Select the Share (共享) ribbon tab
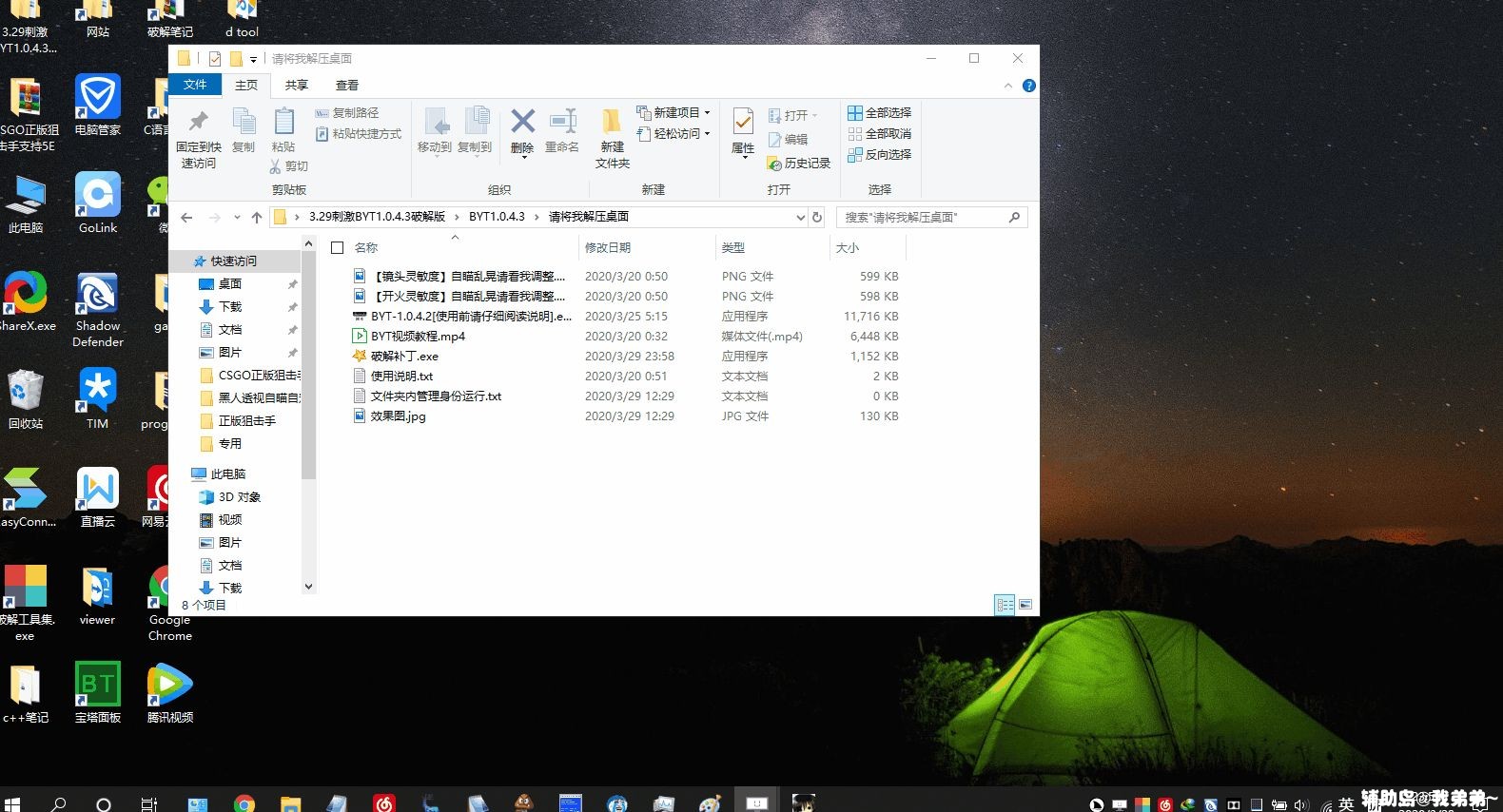1503x812 pixels. pyautogui.click(x=297, y=85)
